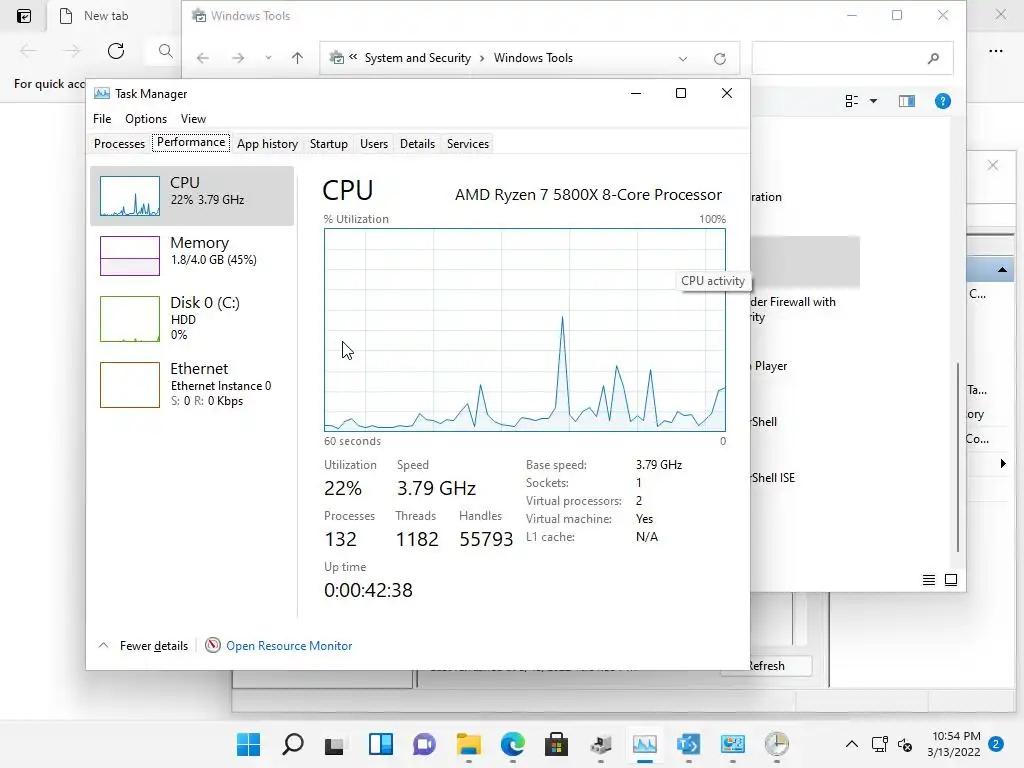Screen dimensions: 1024x768
Task: Open Microsoft Store from taskbar
Action: 556,744
